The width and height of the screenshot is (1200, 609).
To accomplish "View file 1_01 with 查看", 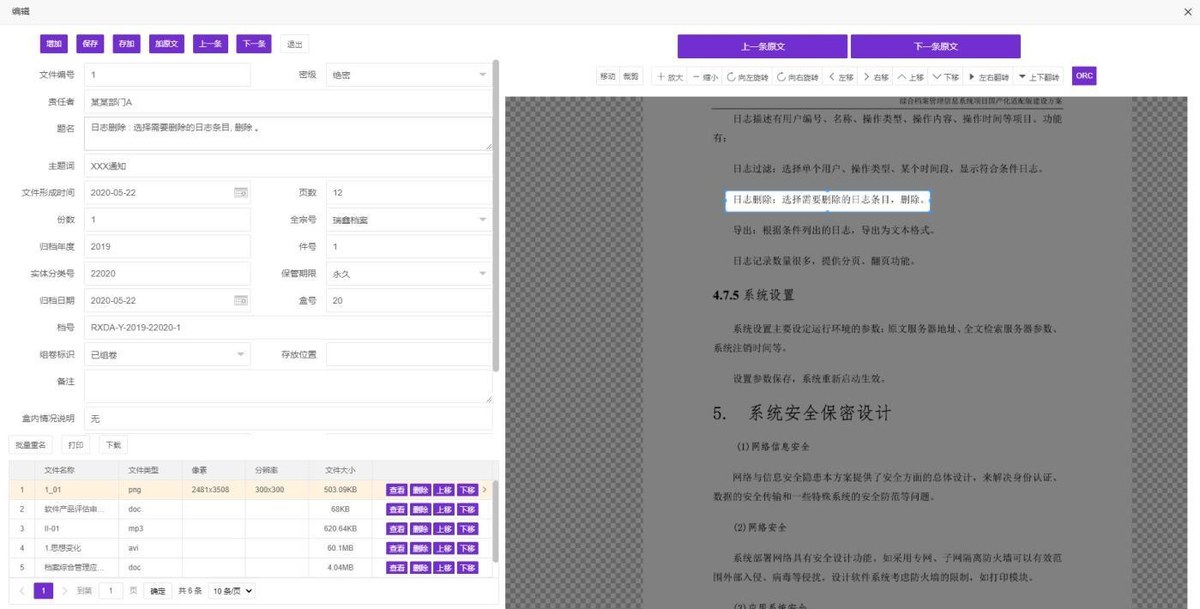I will tap(397, 490).
